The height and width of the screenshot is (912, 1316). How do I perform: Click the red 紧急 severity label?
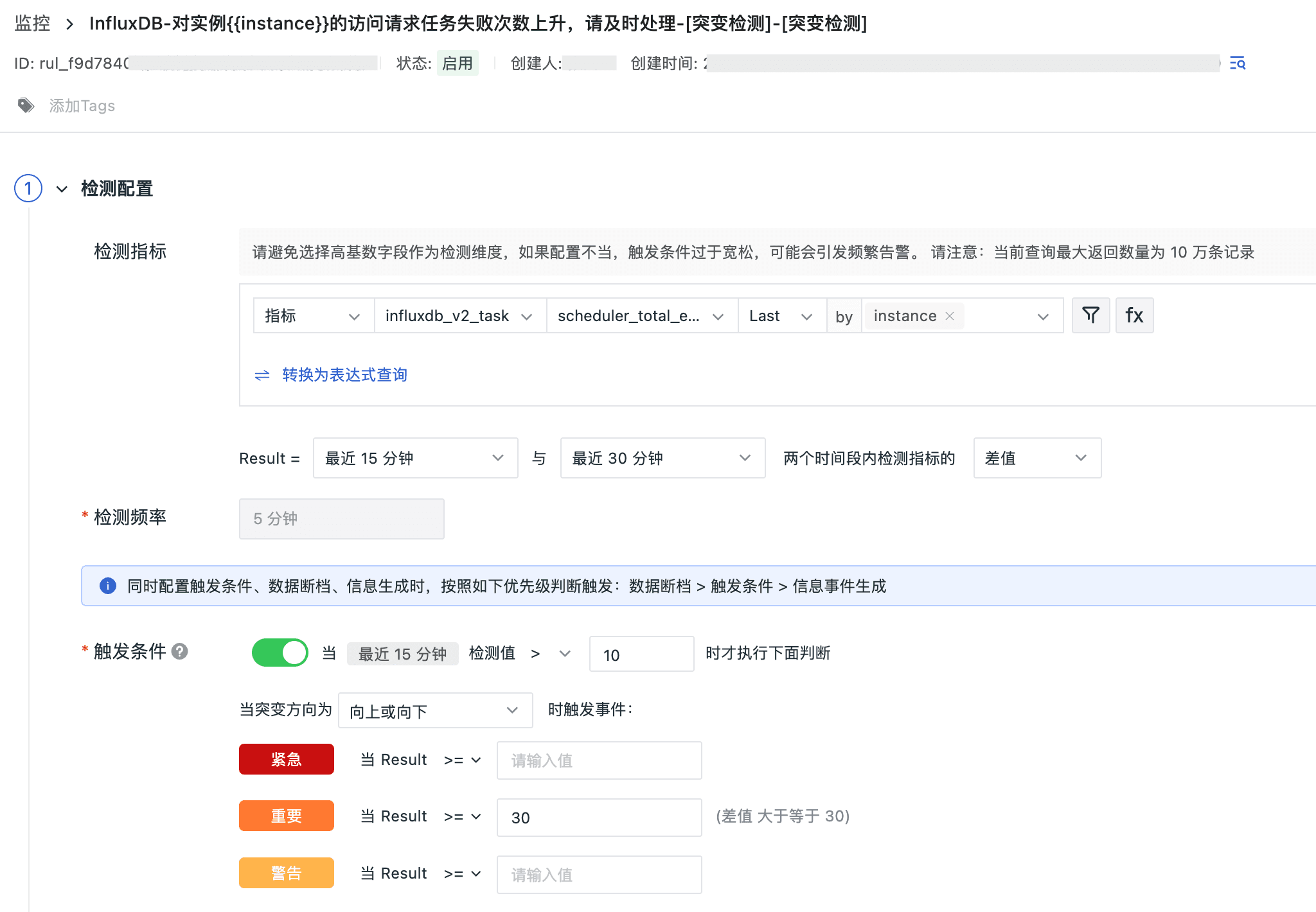pyautogui.click(x=287, y=760)
